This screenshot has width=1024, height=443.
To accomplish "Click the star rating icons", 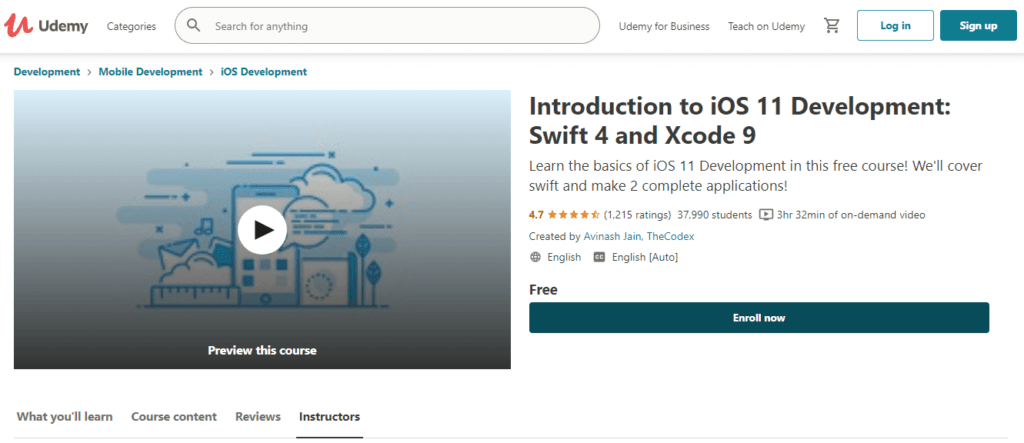I will pos(573,214).
